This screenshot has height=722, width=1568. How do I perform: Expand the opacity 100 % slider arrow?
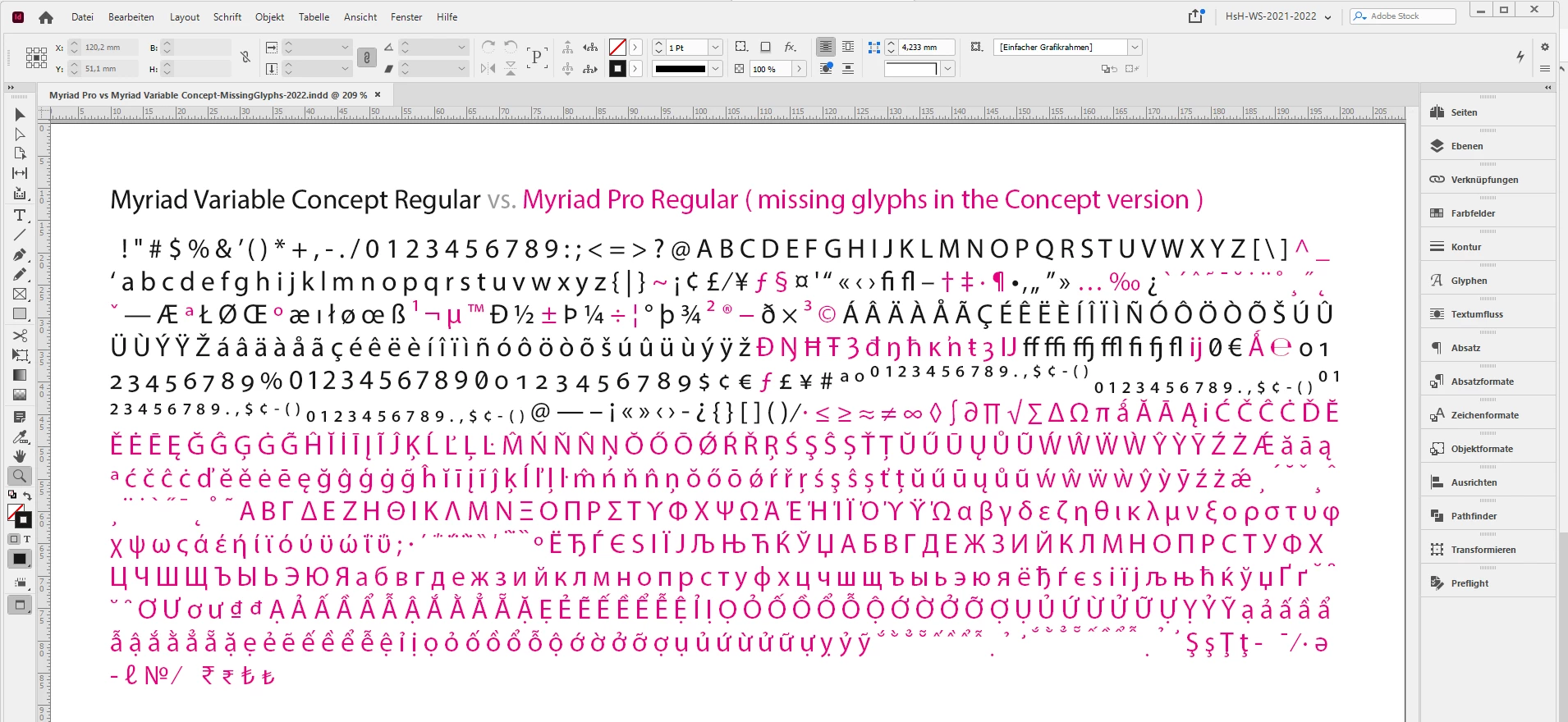(x=799, y=69)
